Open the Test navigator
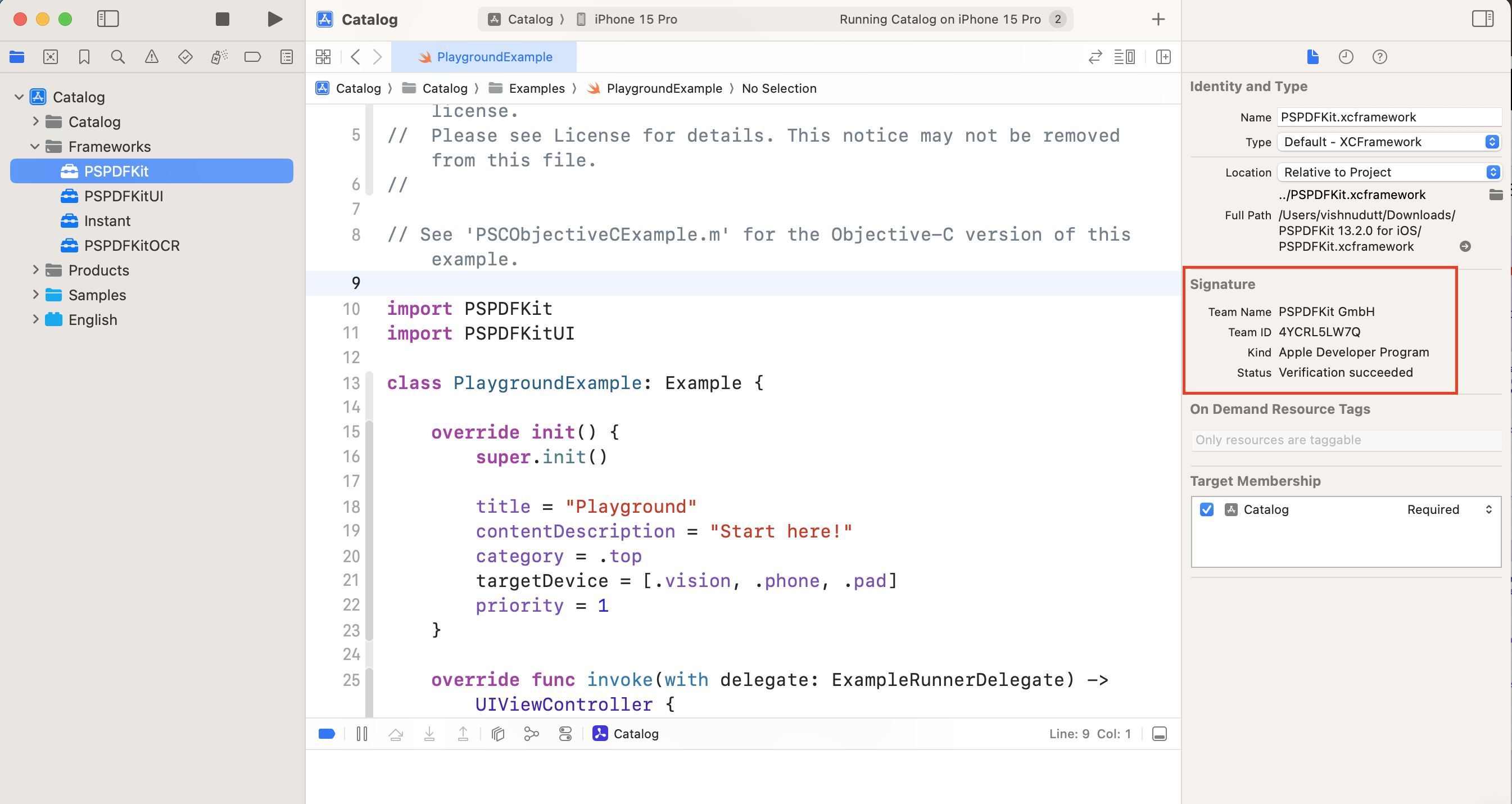Screen dimensions: 1512x804 tap(185, 57)
